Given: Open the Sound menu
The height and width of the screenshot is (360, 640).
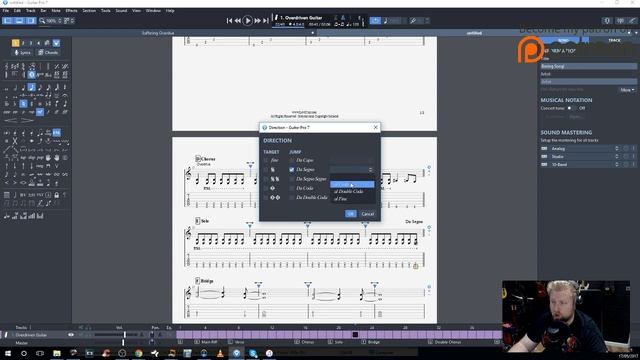Looking at the screenshot, I should [121, 11].
